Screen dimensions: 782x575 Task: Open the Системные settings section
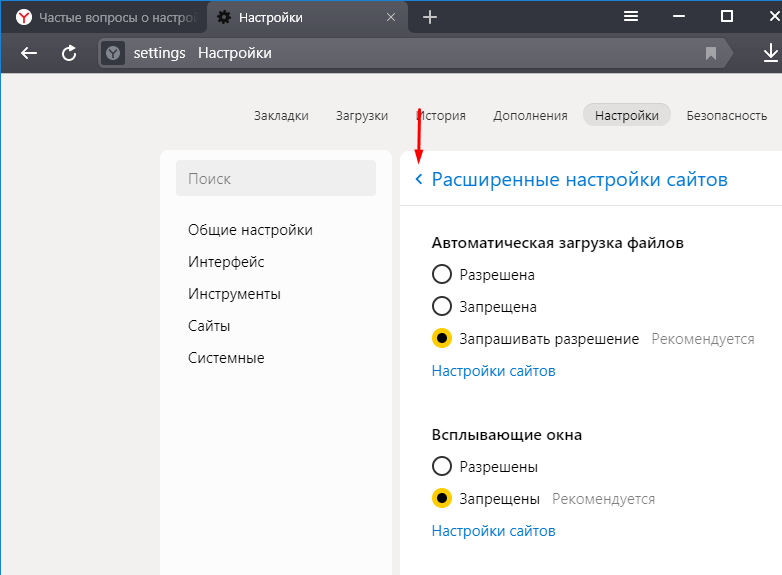(226, 358)
